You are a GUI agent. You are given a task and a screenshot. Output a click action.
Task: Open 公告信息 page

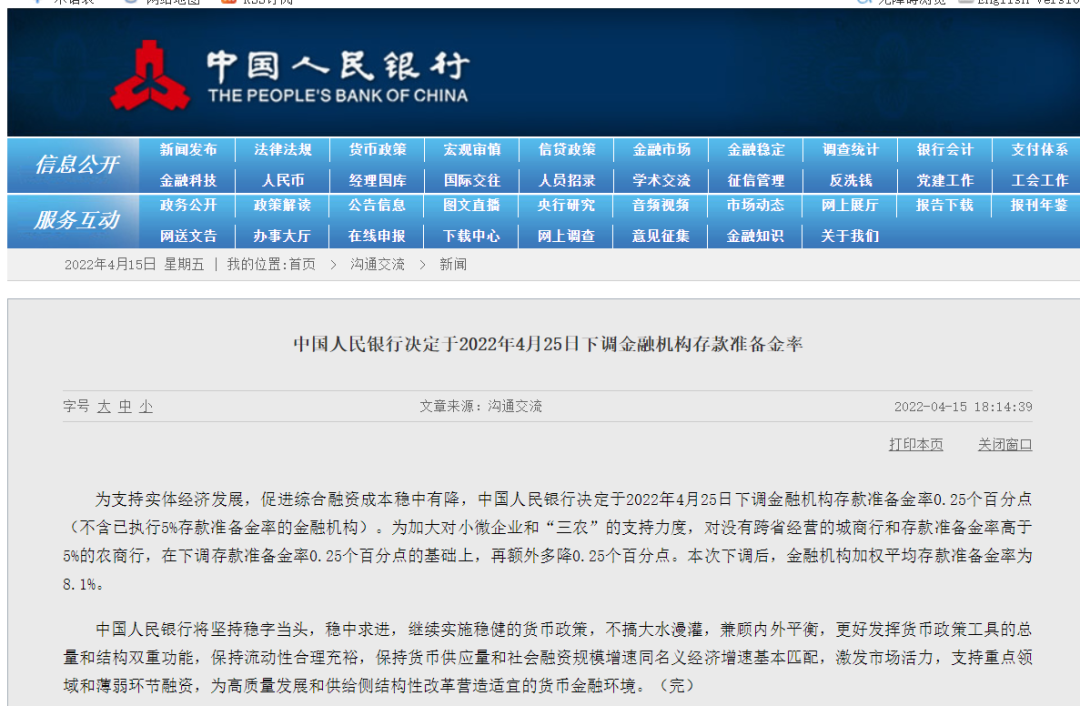pyautogui.click(x=377, y=205)
